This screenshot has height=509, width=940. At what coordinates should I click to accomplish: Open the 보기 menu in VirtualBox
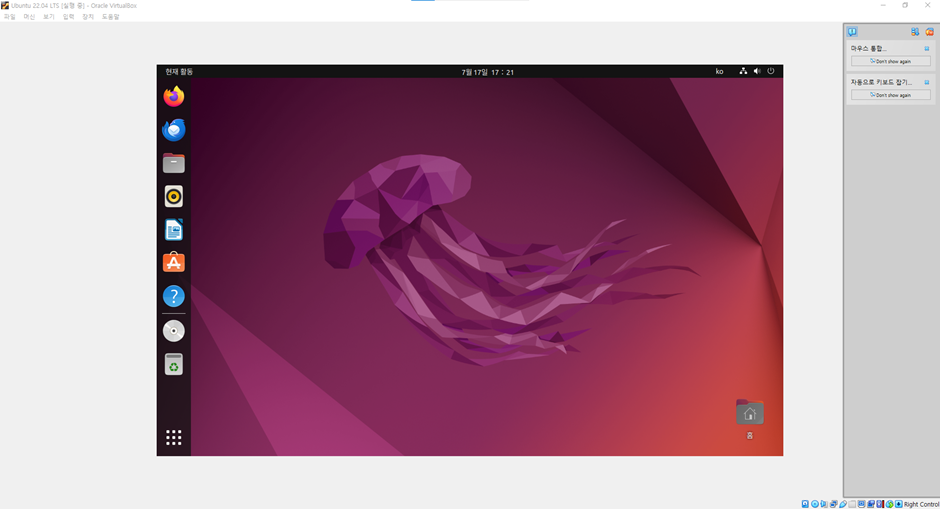[49, 17]
